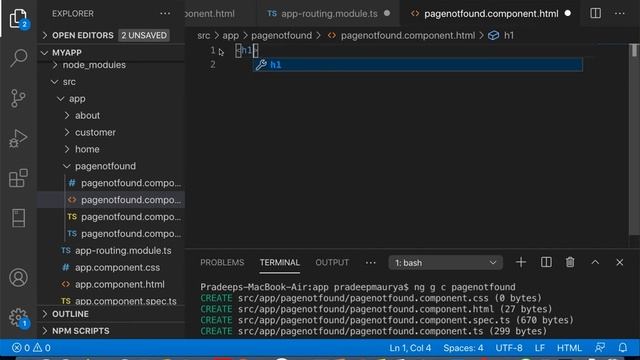Click the src breadcrumb segment
The image size is (640, 360).
[x=204, y=36]
